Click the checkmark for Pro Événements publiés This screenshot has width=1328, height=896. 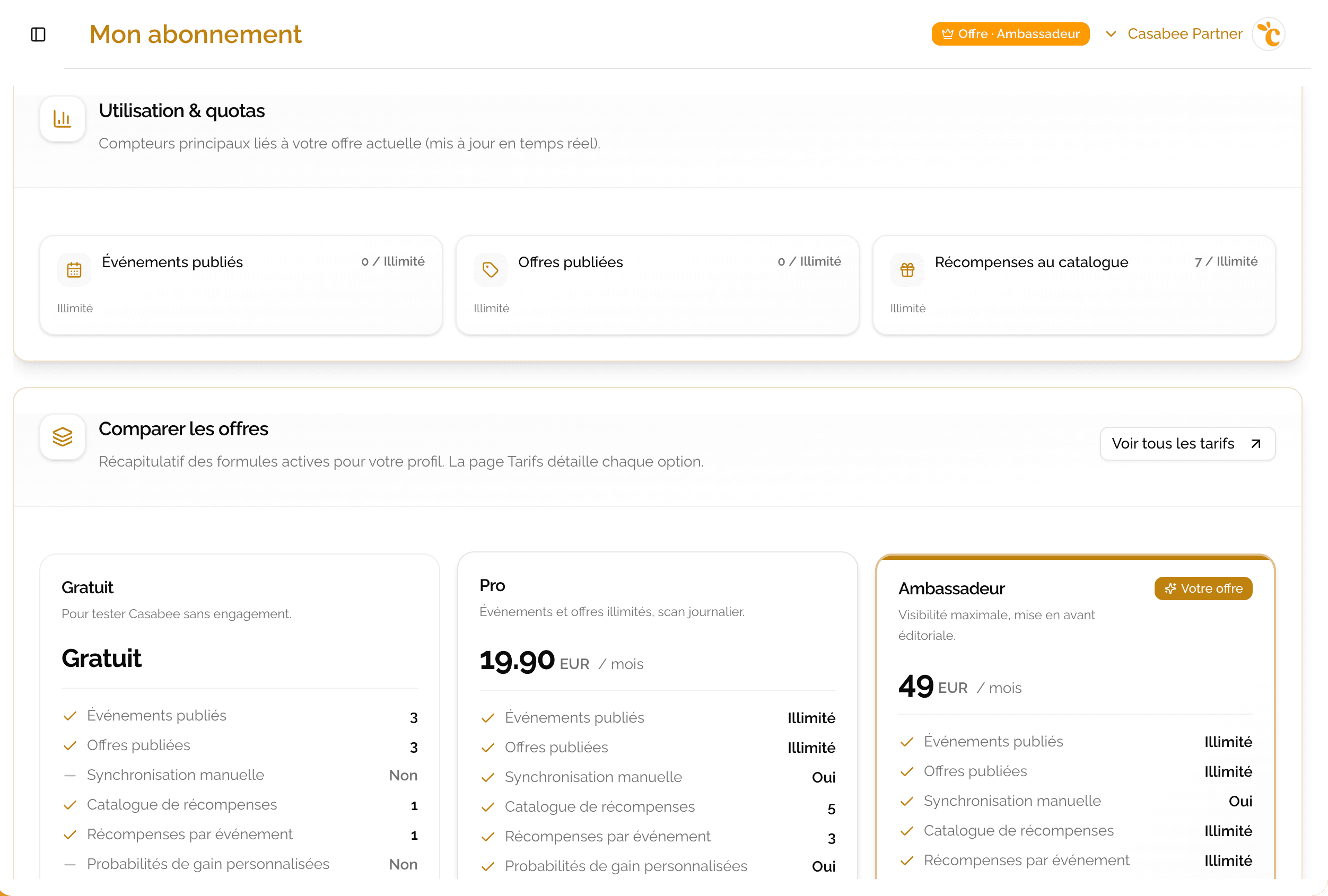pos(487,718)
